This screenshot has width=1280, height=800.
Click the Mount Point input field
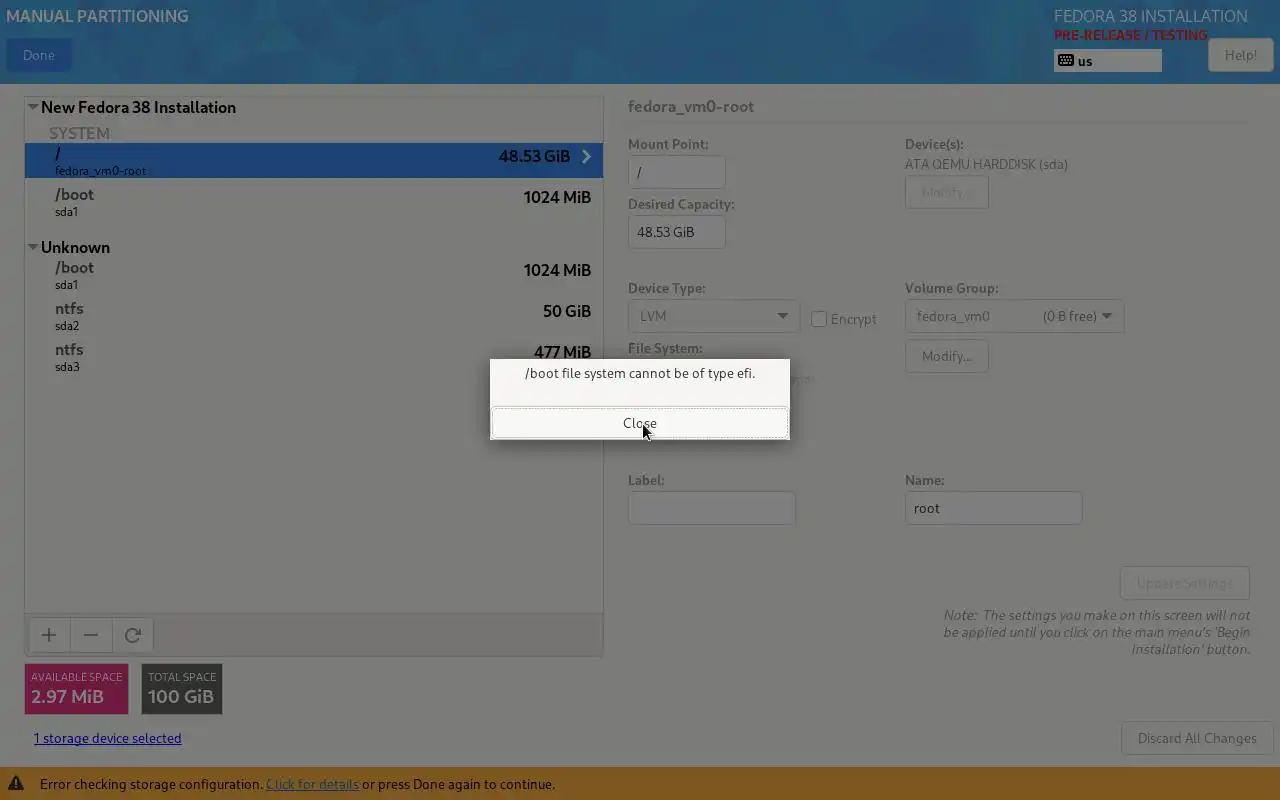(677, 172)
